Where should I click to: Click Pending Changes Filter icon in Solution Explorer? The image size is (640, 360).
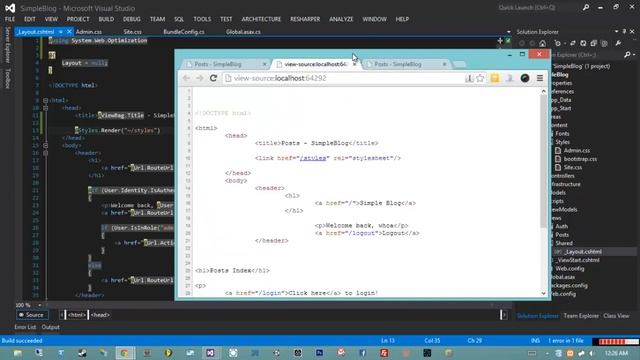click(x=557, y=43)
